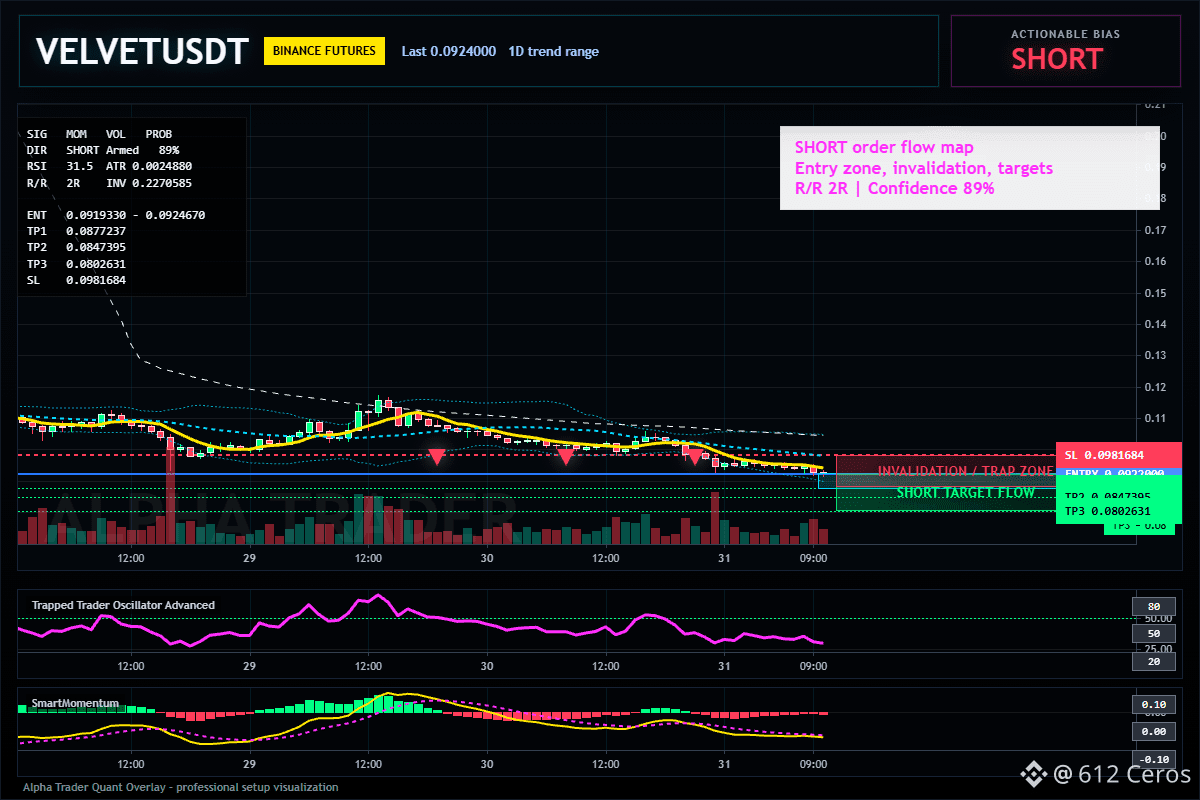This screenshot has height=800, width=1200.
Task: Click the 20 level badge on oscillator axis
Action: [x=1153, y=661]
